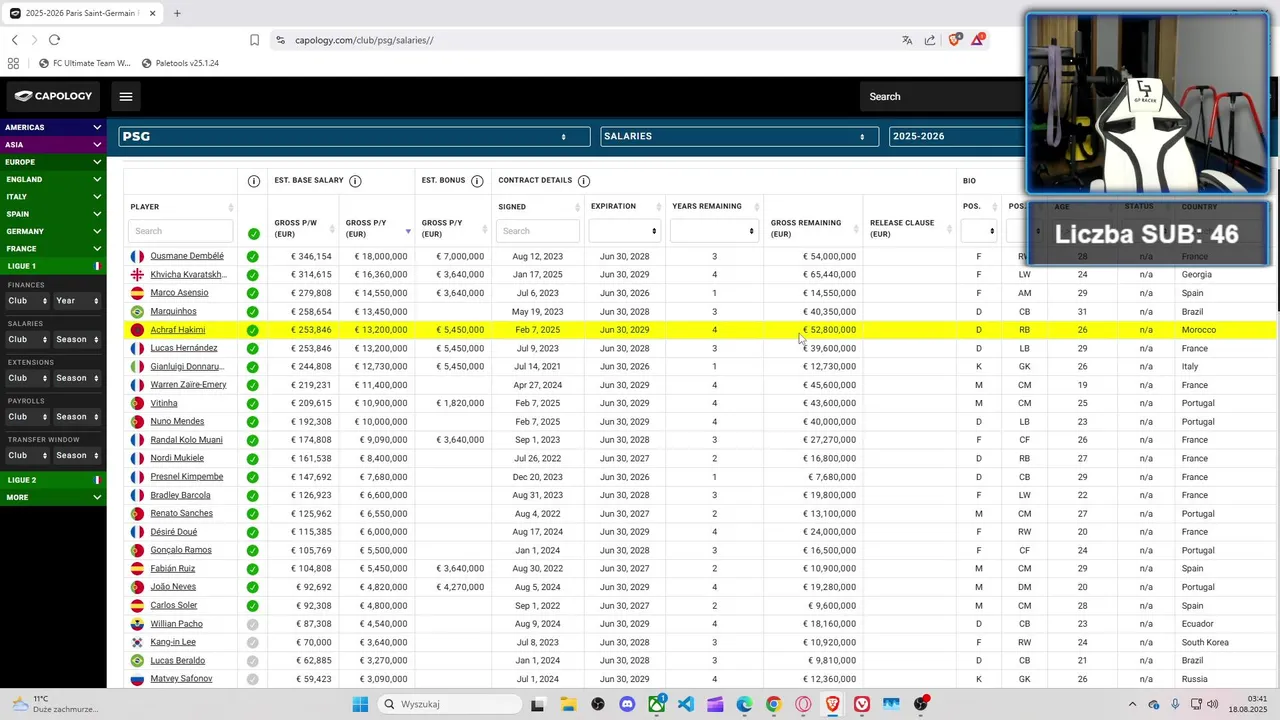Toggle the green verified filter checkmark
This screenshot has width=1280, height=720.
253,234
